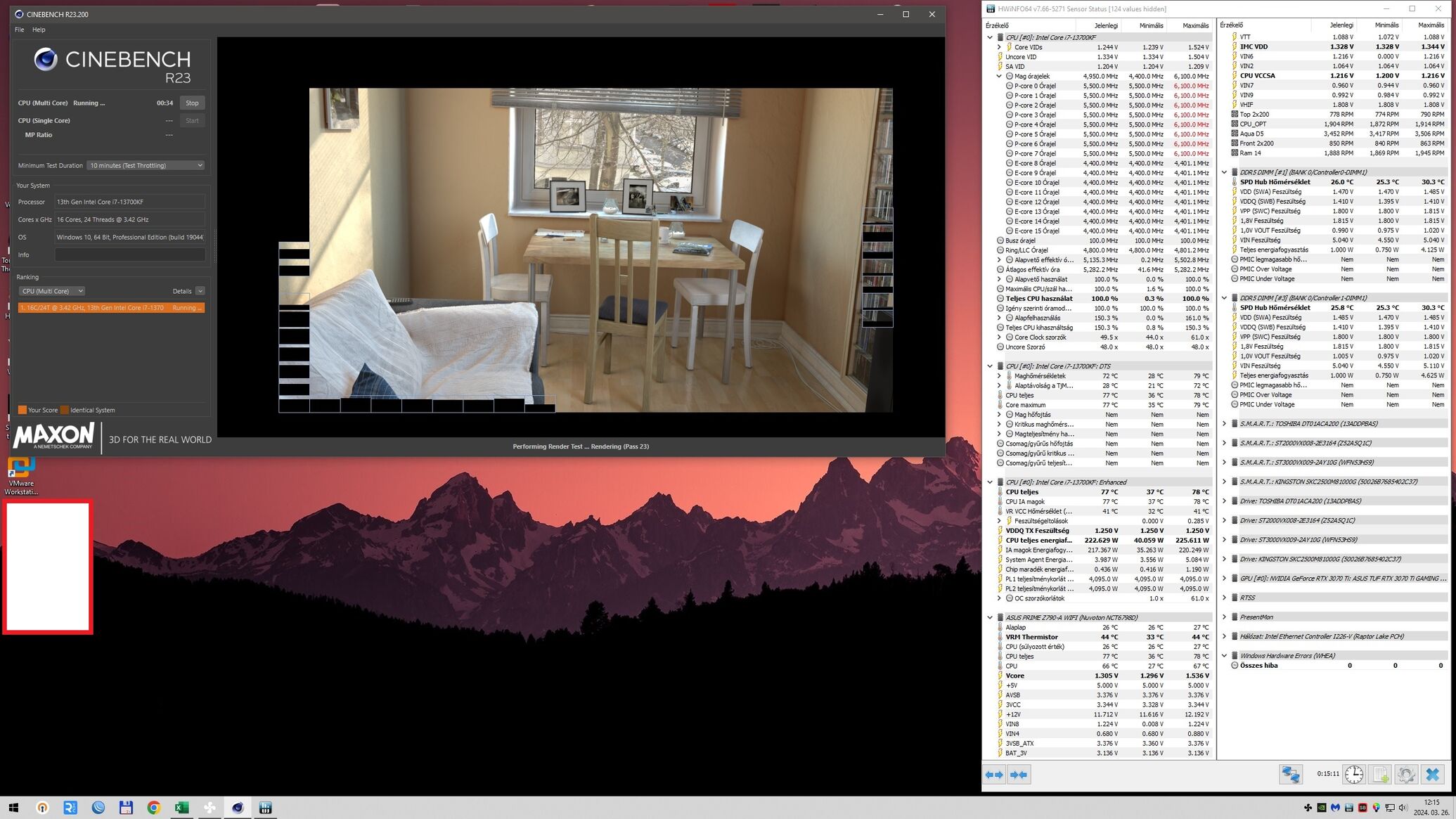Open network status tray icon
The width and height of the screenshot is (1456, 819).
coord(1390,808)
